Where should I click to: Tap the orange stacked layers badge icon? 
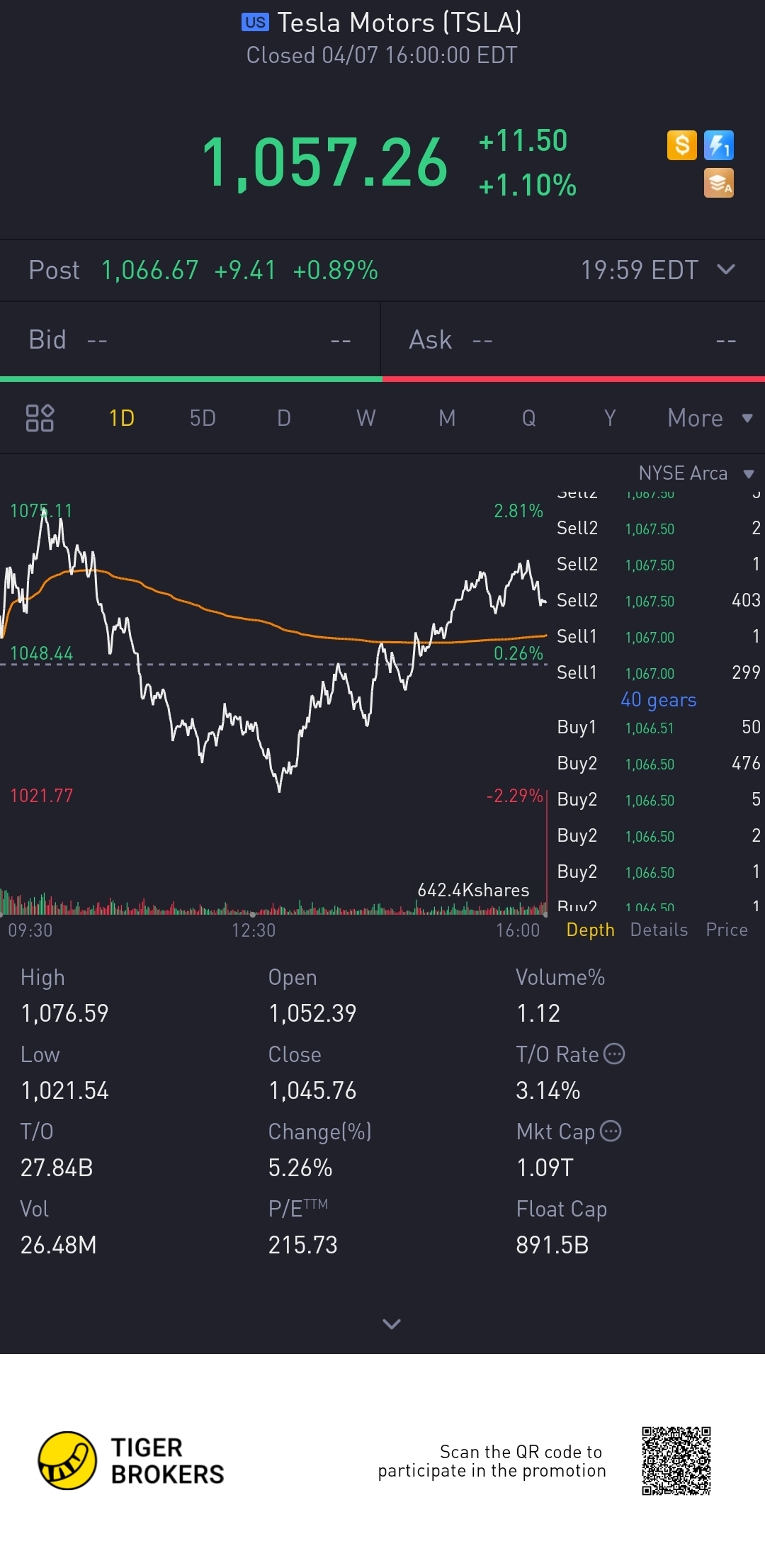[719, 183]
